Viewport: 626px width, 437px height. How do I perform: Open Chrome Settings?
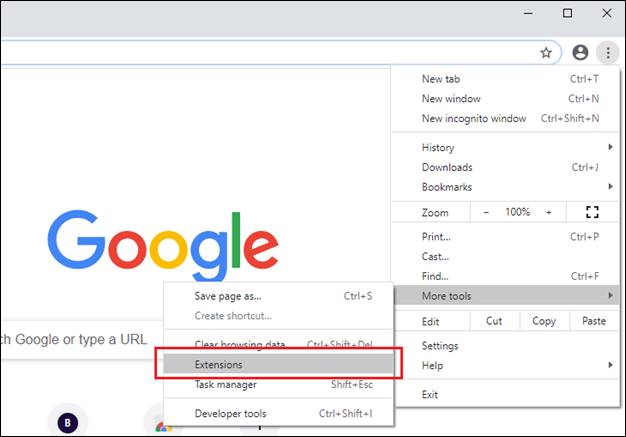click(x=440, y=346)
